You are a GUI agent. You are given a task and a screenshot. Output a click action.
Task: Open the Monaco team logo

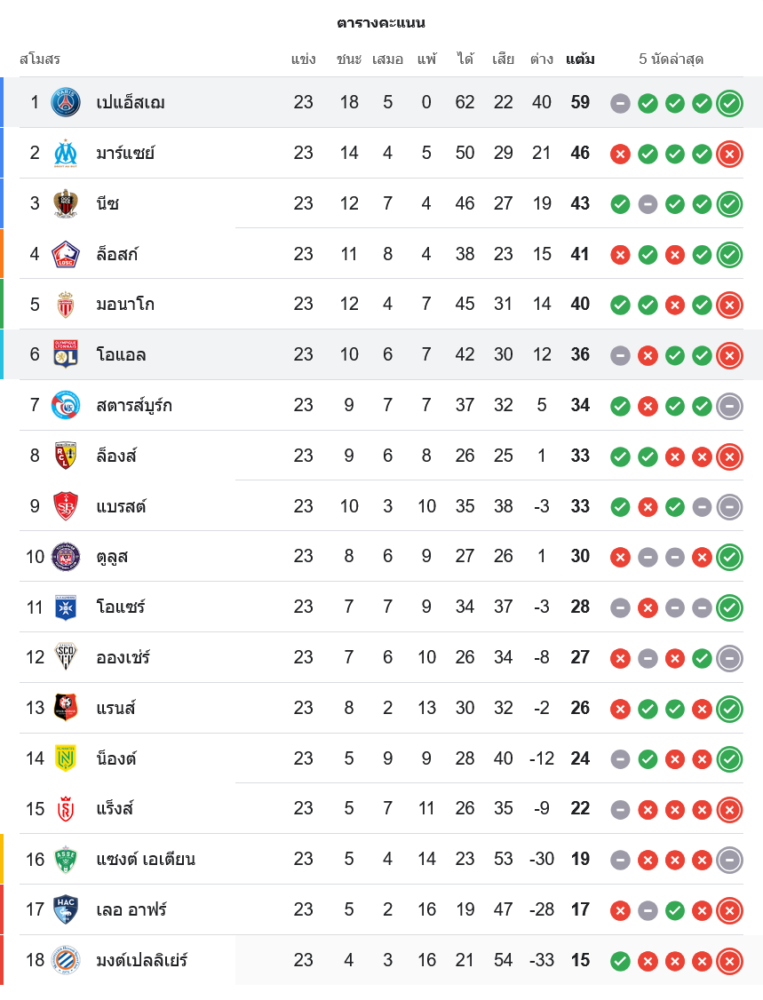tap(66, 304)
